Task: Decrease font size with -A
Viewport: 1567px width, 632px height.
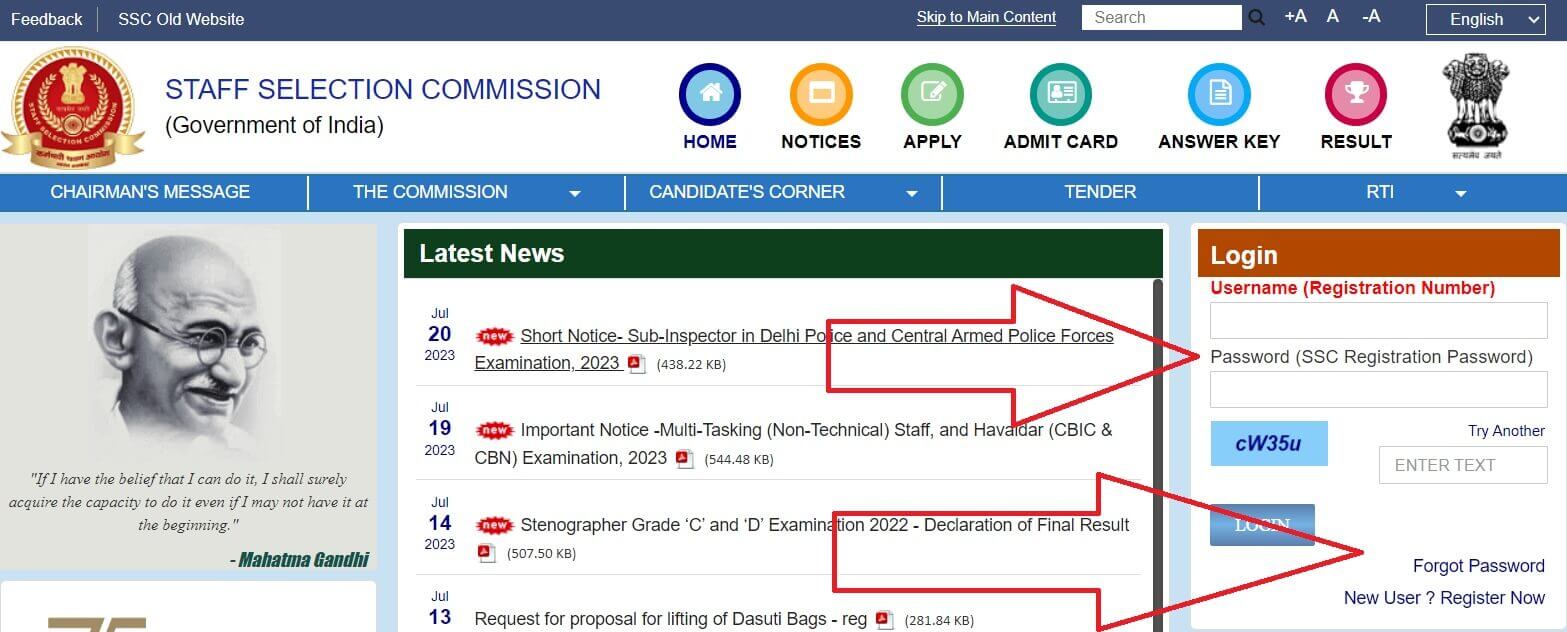Action: coord(1370,16)
